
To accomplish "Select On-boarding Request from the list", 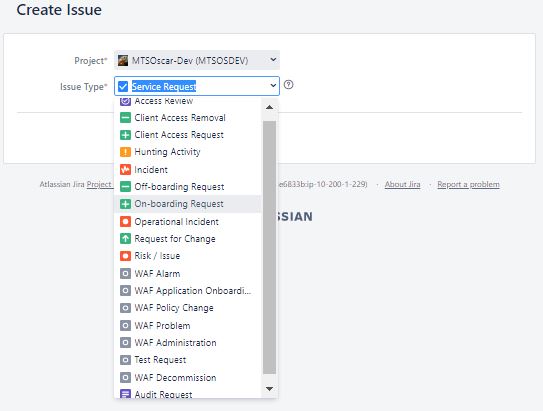I will point(188,204).
